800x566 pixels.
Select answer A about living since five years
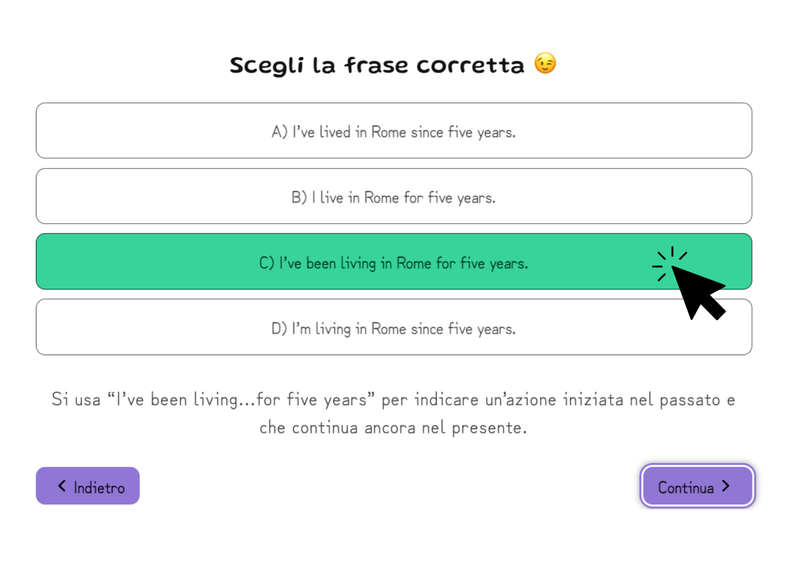pyautogui.click(x=394, y=131)
